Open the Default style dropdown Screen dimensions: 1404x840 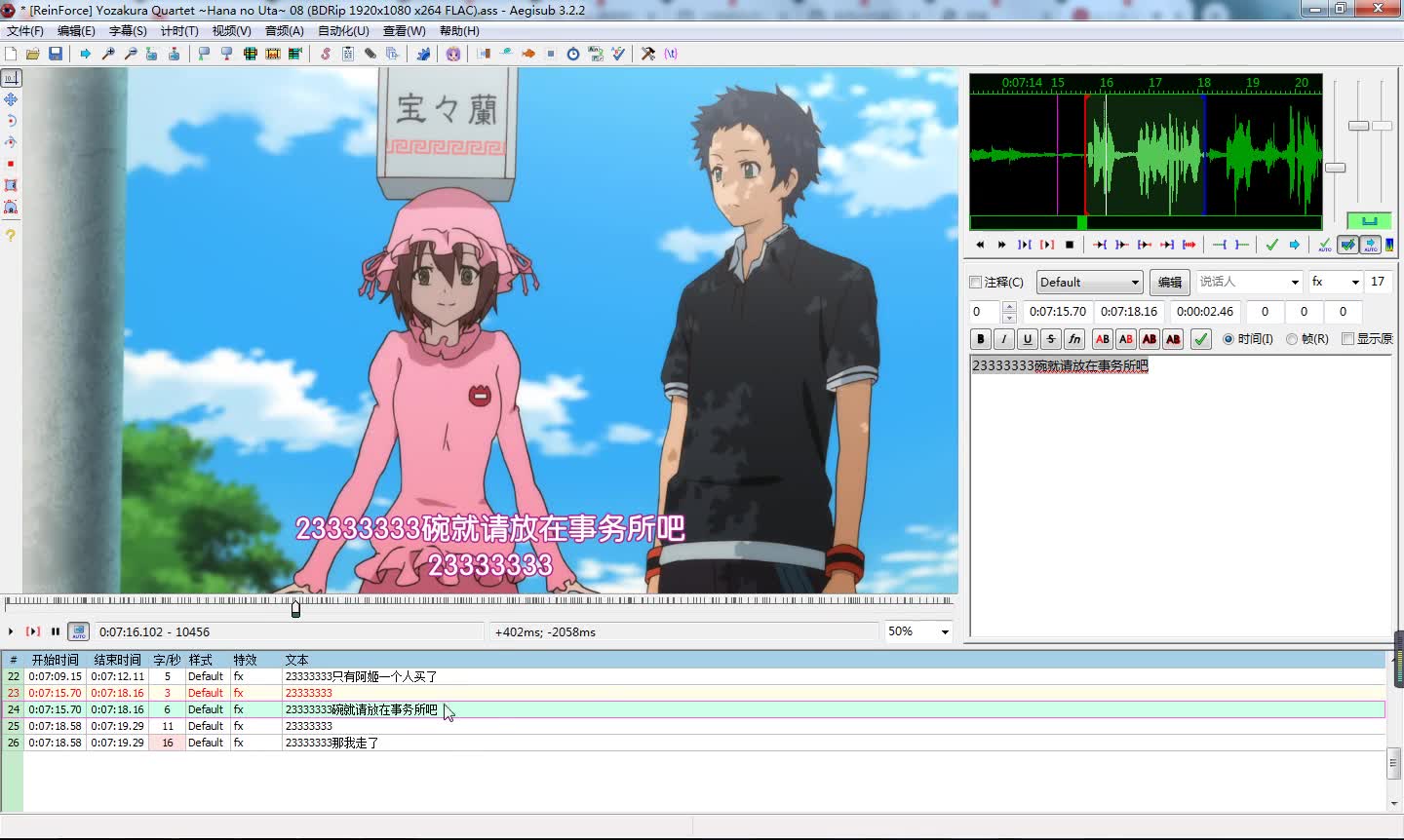[1089, 282]
